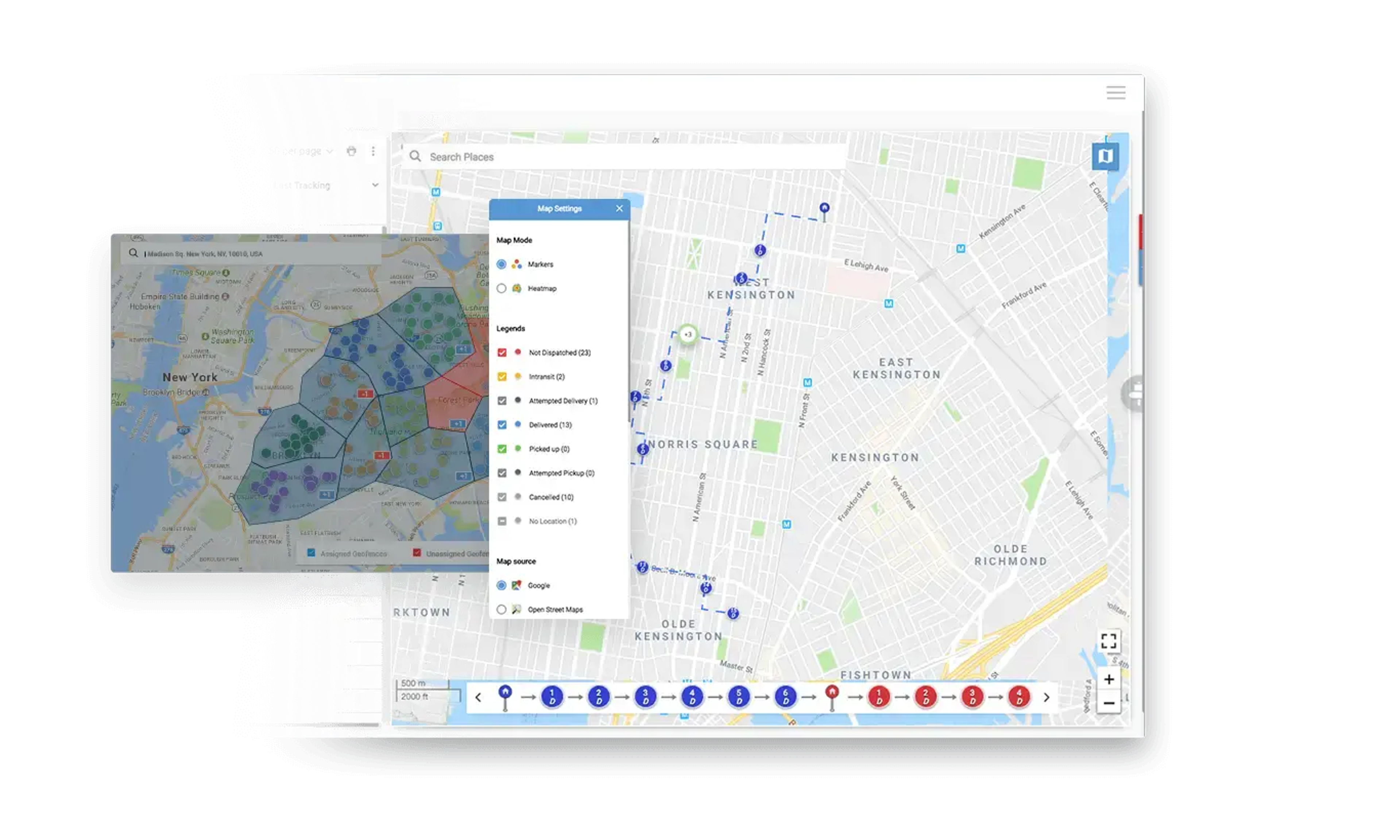Toggle the Attempted Pickup (0) checkbox
1400x840 pixels.
502,472
